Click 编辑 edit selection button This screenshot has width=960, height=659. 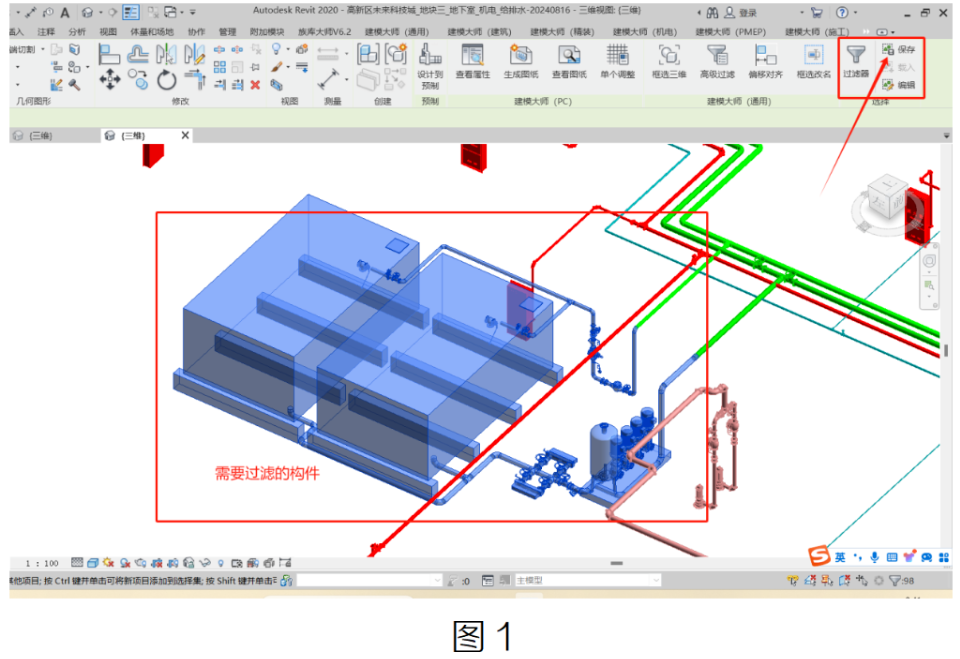tap(899, 85)
